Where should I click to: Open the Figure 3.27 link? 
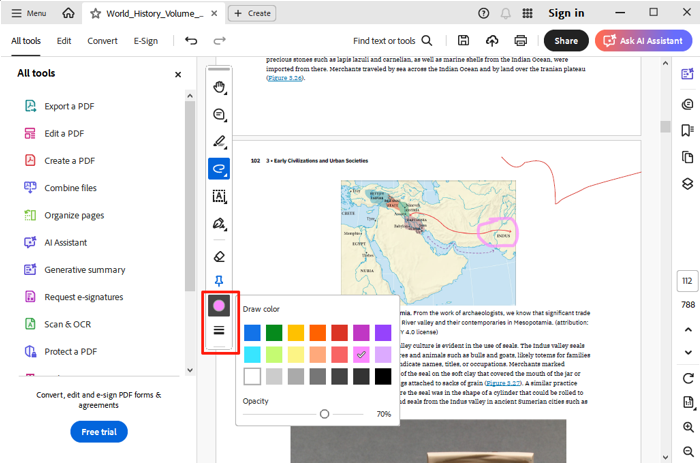(503, 383)
